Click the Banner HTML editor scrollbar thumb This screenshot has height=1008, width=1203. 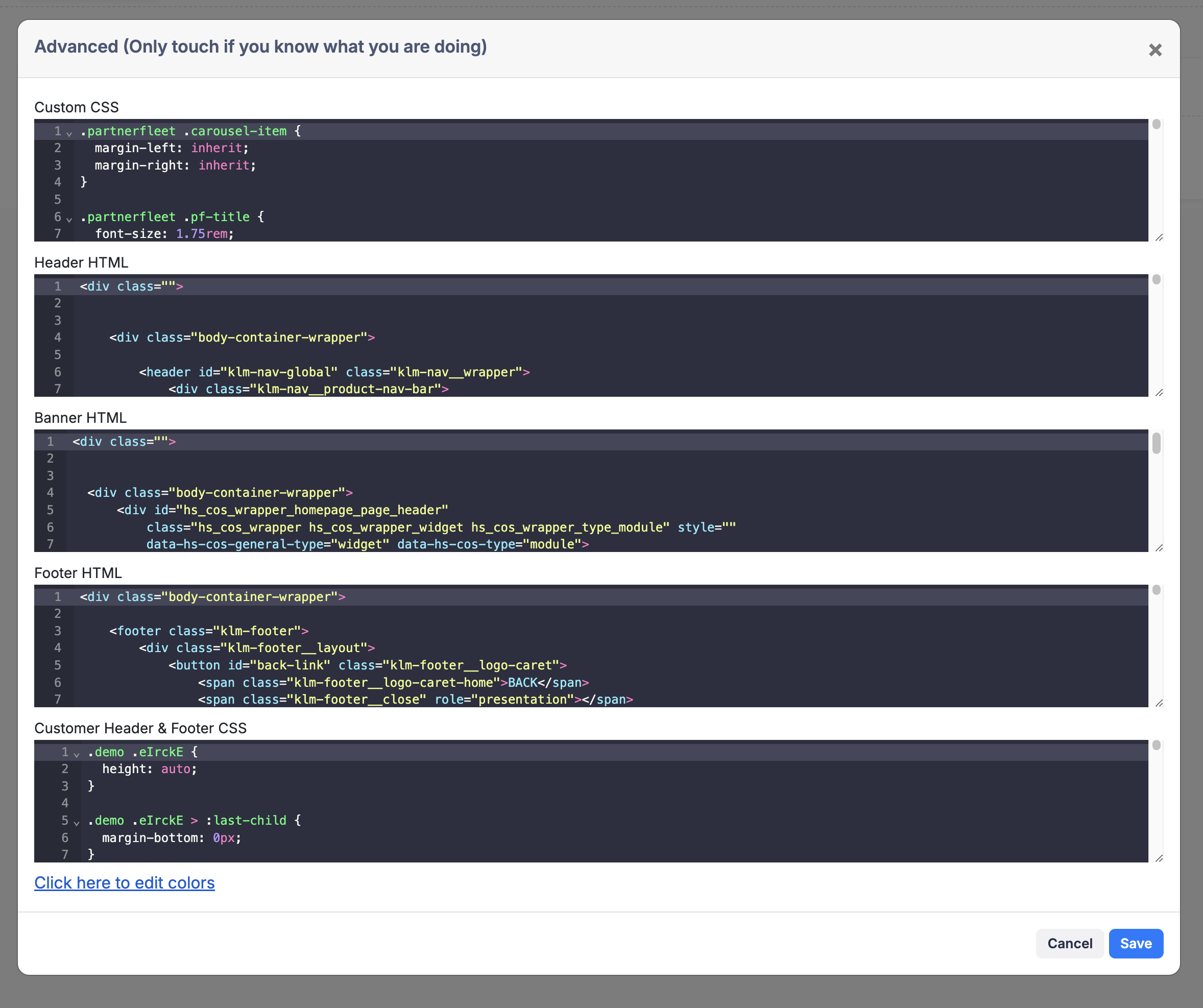click(x=1157, y=443)
